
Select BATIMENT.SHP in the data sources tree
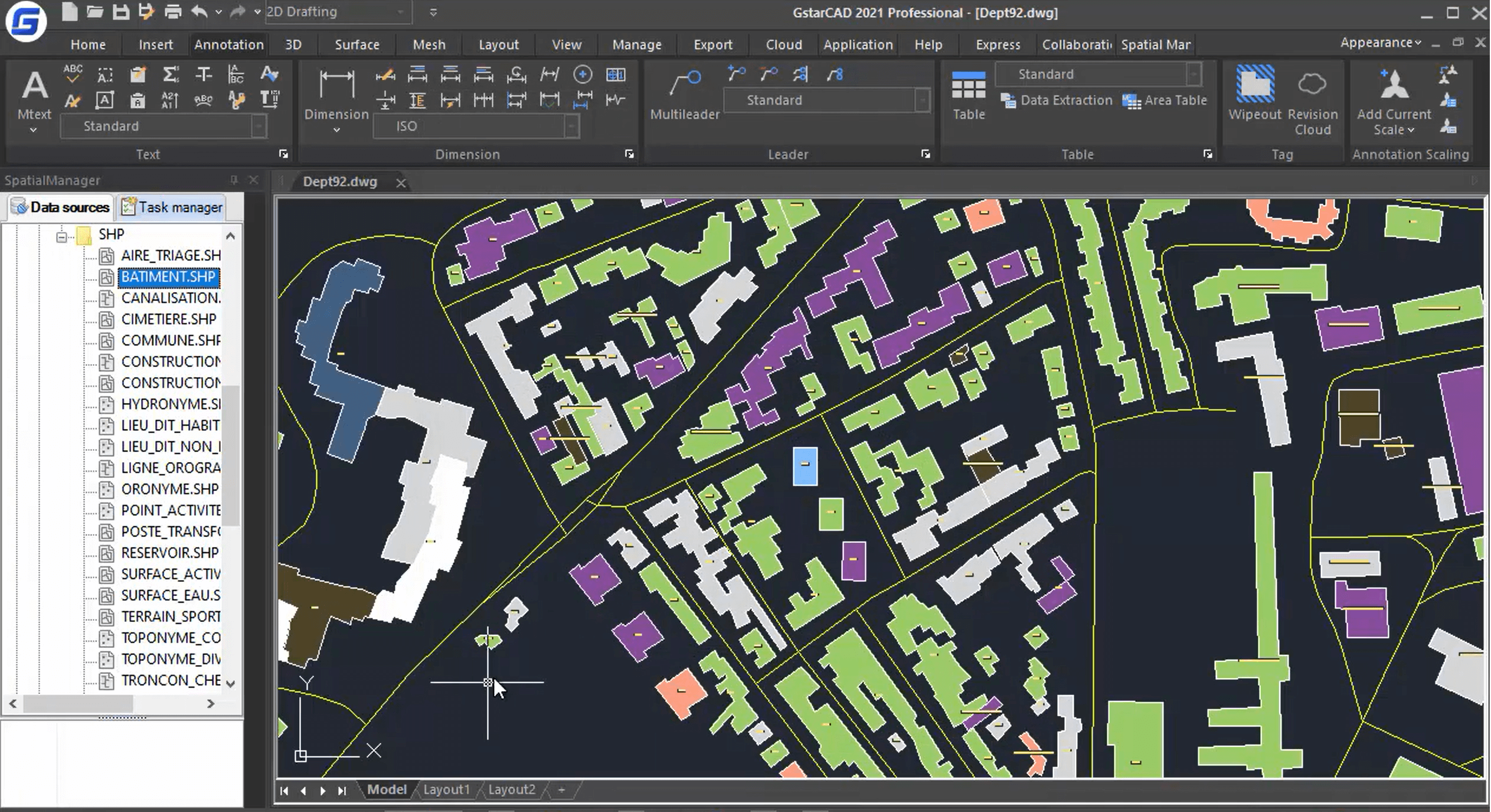pyautogui.click(x=168, y=277)
